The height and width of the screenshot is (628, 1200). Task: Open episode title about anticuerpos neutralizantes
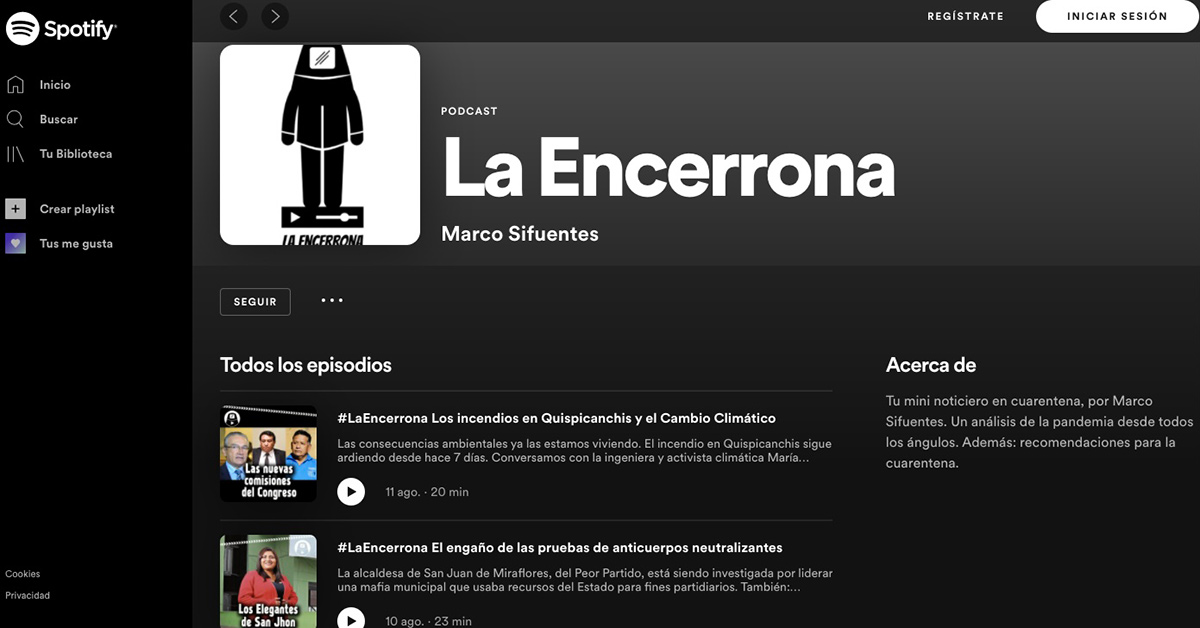click(560, 547)
